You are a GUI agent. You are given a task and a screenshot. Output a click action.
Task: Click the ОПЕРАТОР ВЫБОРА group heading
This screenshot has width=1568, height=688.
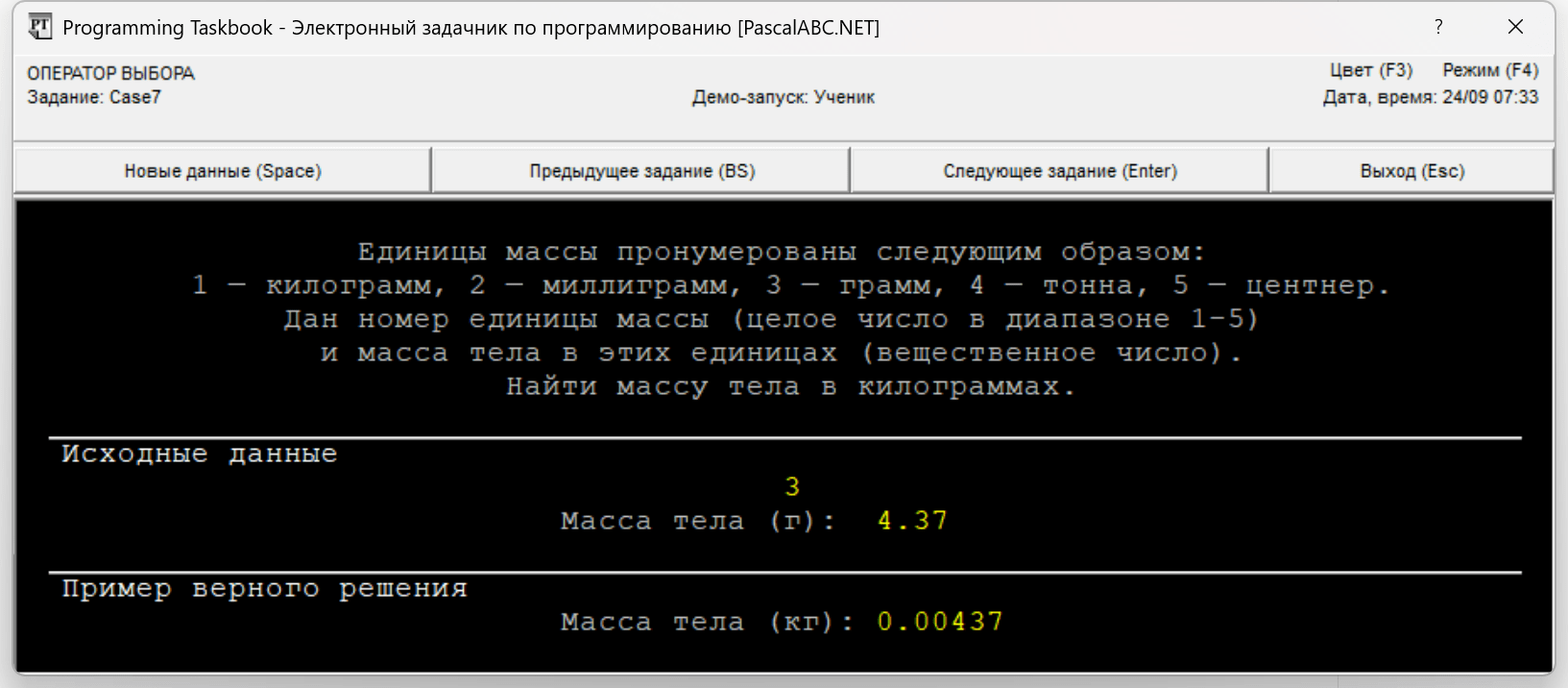click(110, 73)
